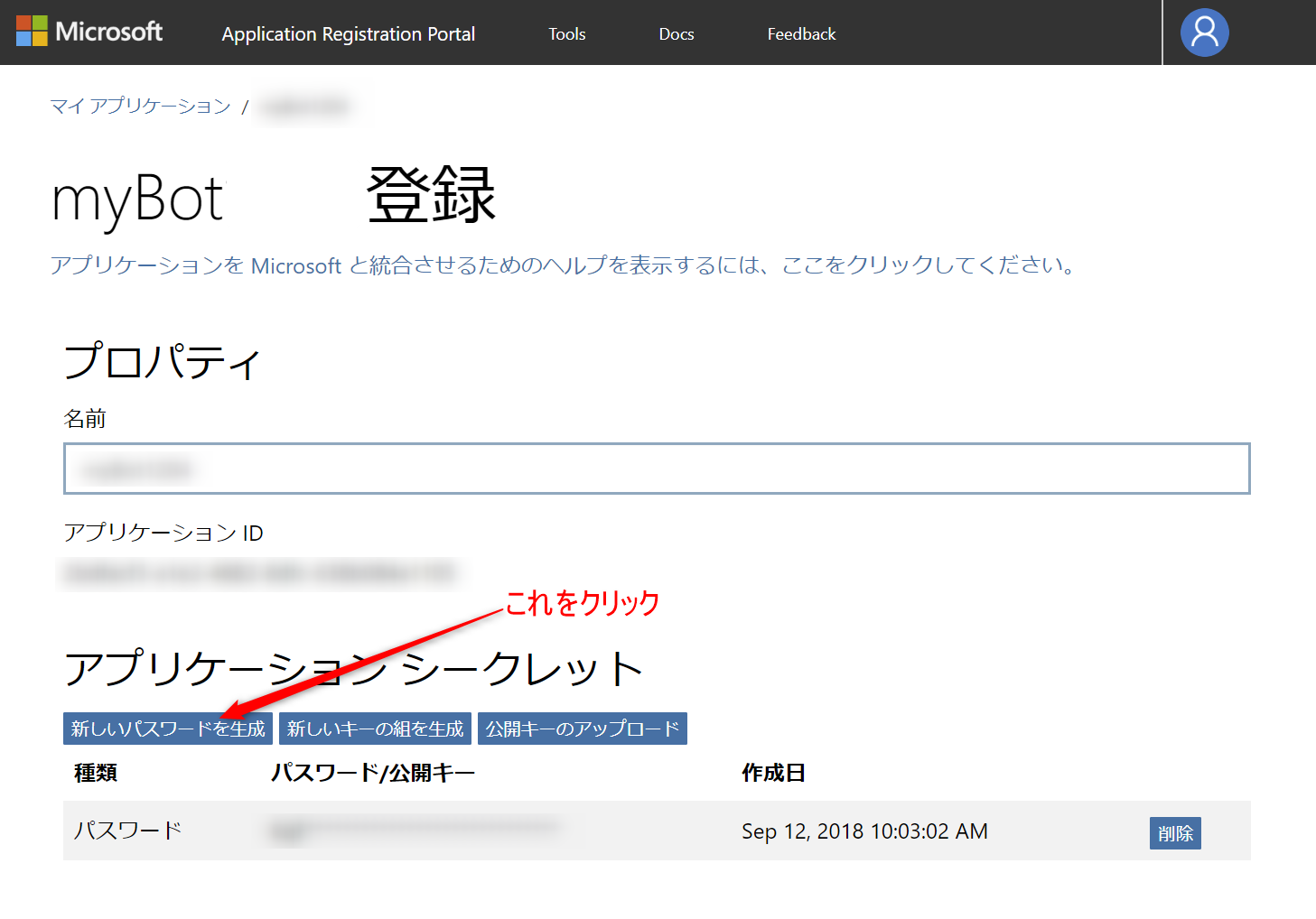Delete the existing password with 削除
The width and height of the screenshot is (1316, 919).
click(x=1174, y=832)
